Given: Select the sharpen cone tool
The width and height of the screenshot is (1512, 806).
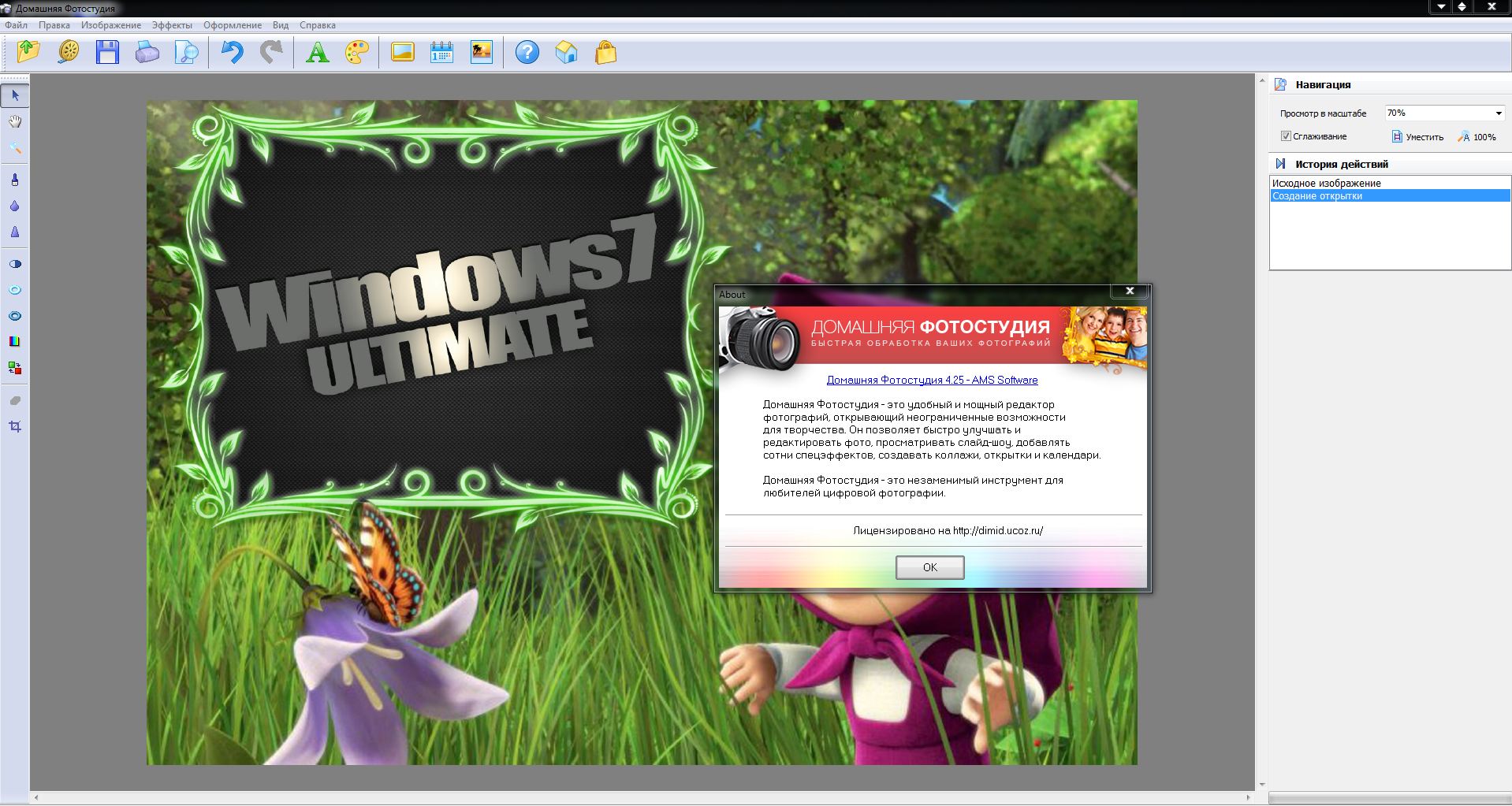Looking at the screenshot, I should point(15,232).
